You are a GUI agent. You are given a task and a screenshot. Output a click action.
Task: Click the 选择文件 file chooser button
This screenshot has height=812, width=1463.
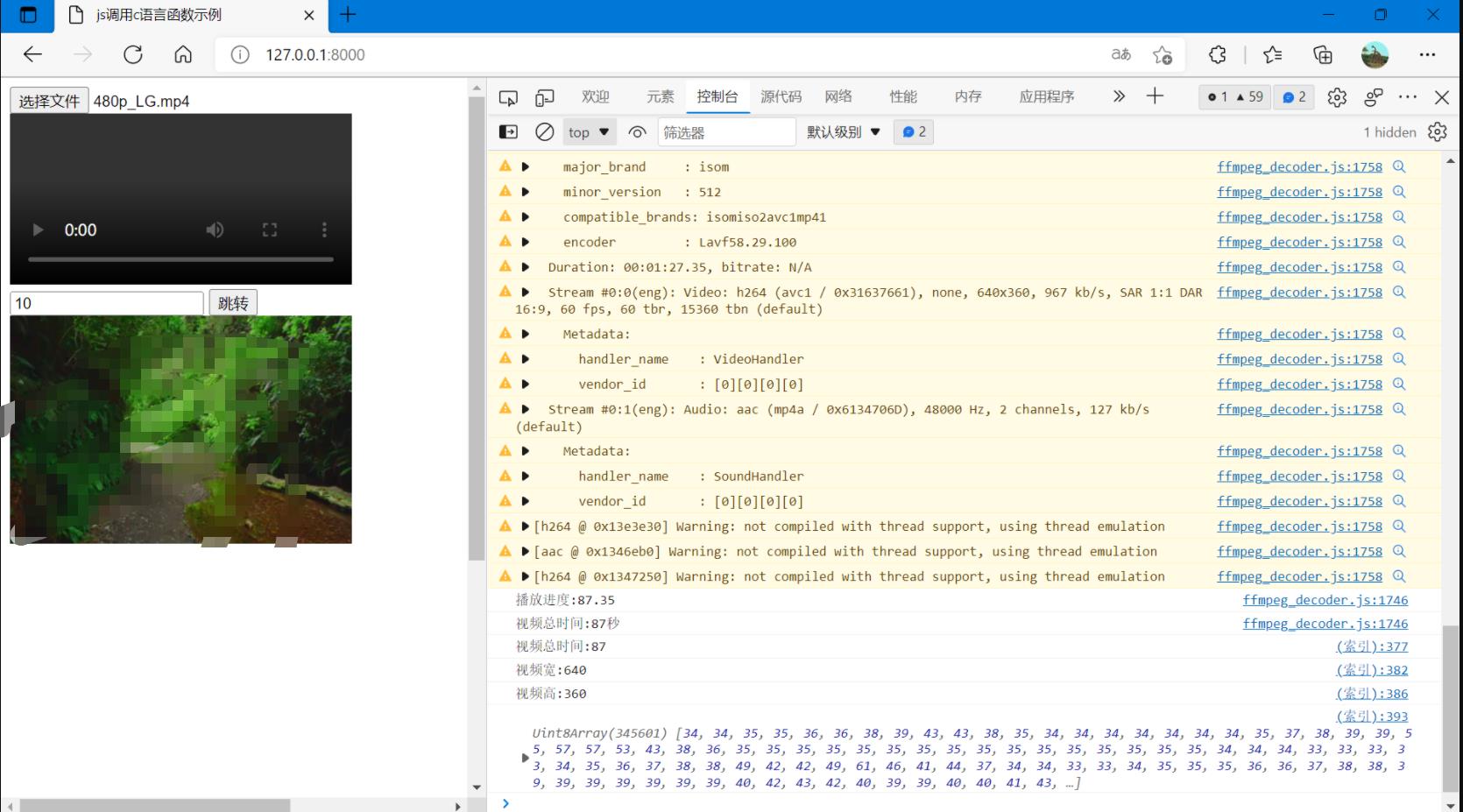49,101
